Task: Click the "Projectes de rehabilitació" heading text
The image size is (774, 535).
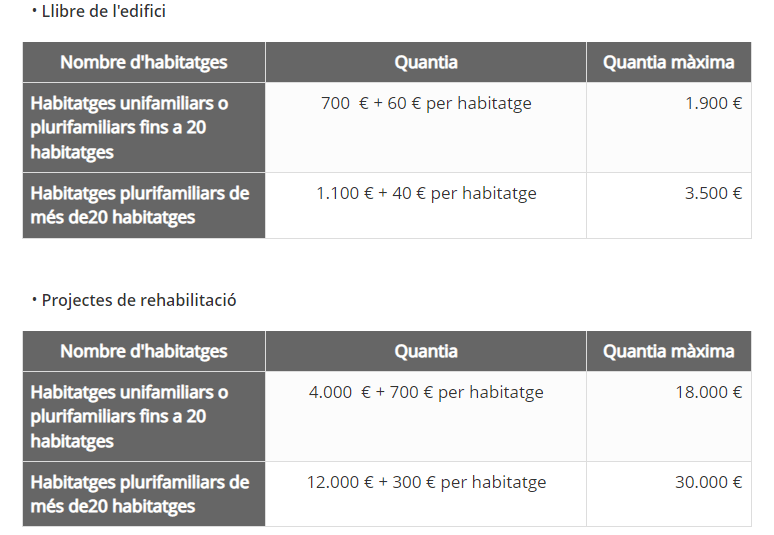Action: (139, 300)
